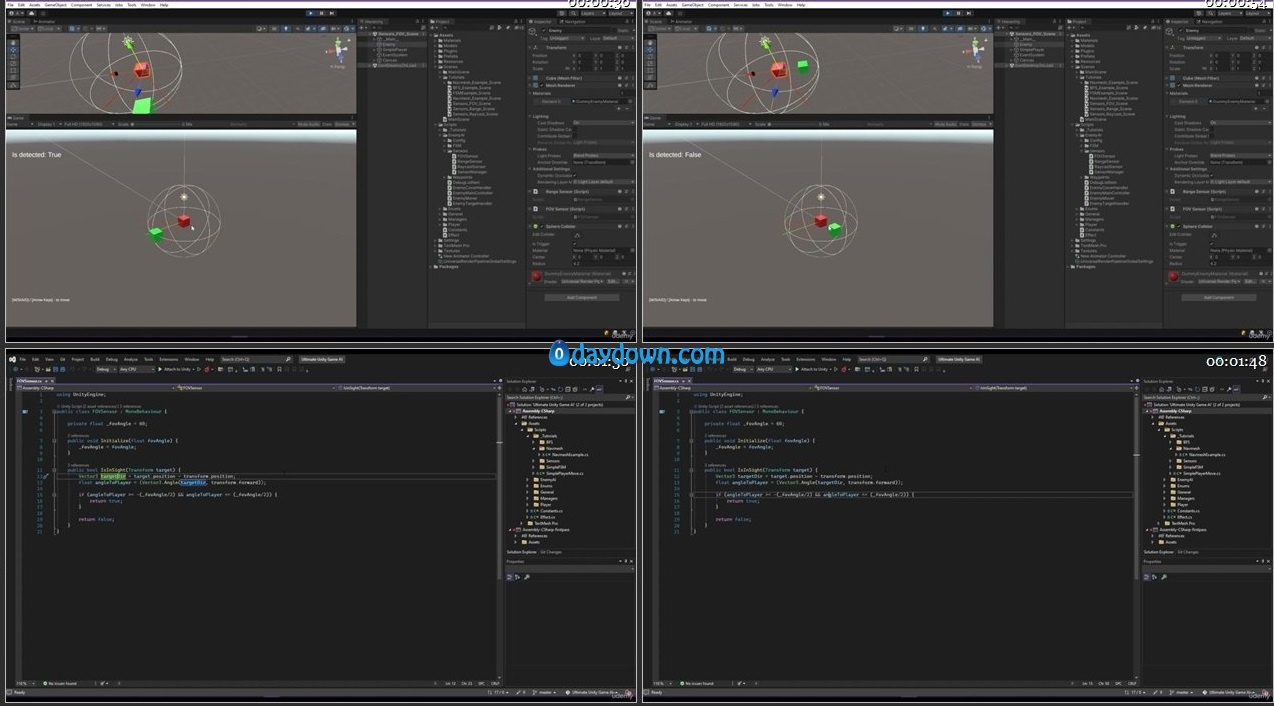Click material preview sphere in 'Is detected: False' Unity
1274x706 pixels.
pos(1174,277)
